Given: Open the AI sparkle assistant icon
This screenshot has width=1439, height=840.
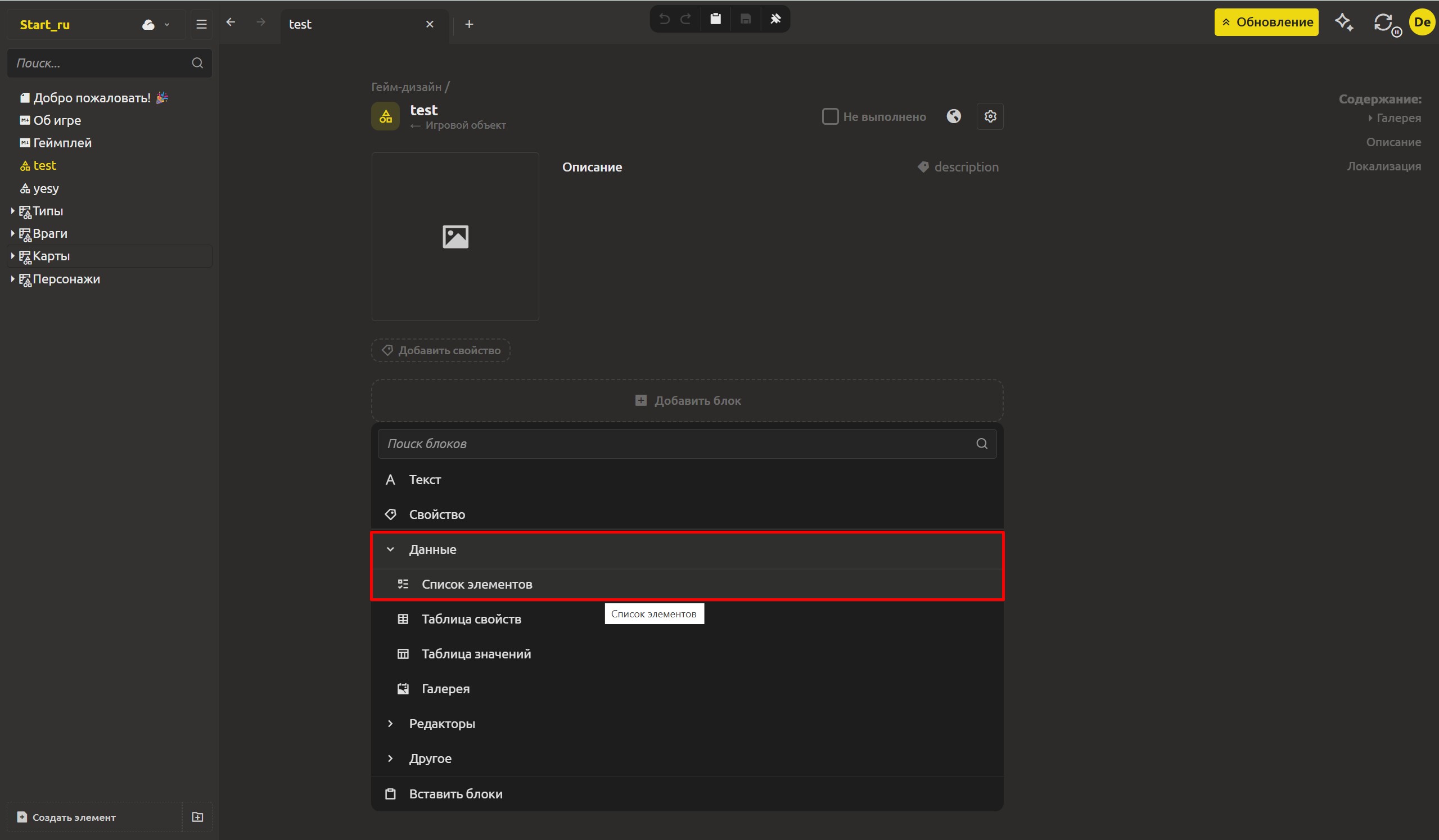Looking at the screenshot, I should point(1343,22).
